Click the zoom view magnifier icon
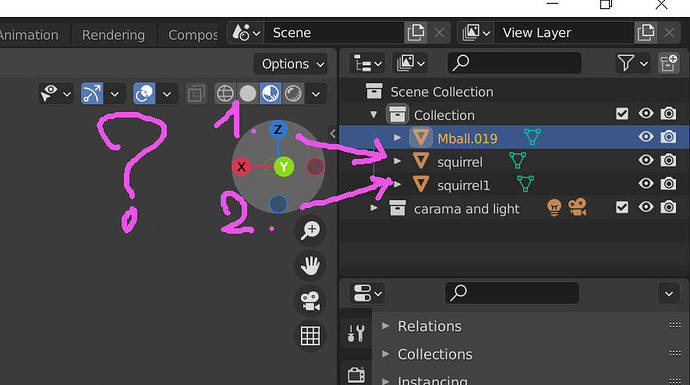The height and width of the screenshot is (385, 690). 310,230
